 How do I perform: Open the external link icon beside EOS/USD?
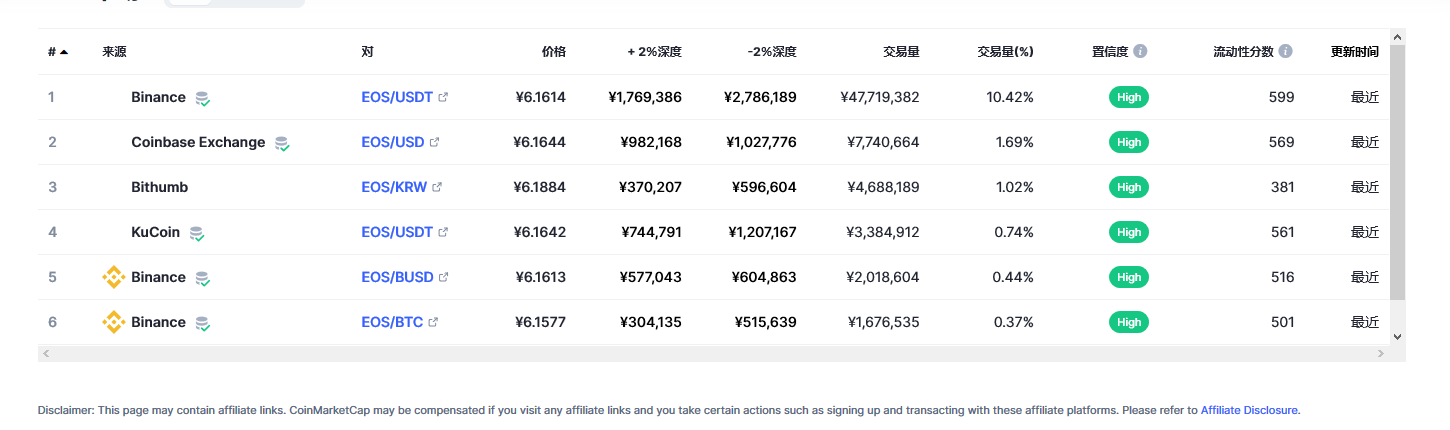pyautogui.click(x=434, y=142)
